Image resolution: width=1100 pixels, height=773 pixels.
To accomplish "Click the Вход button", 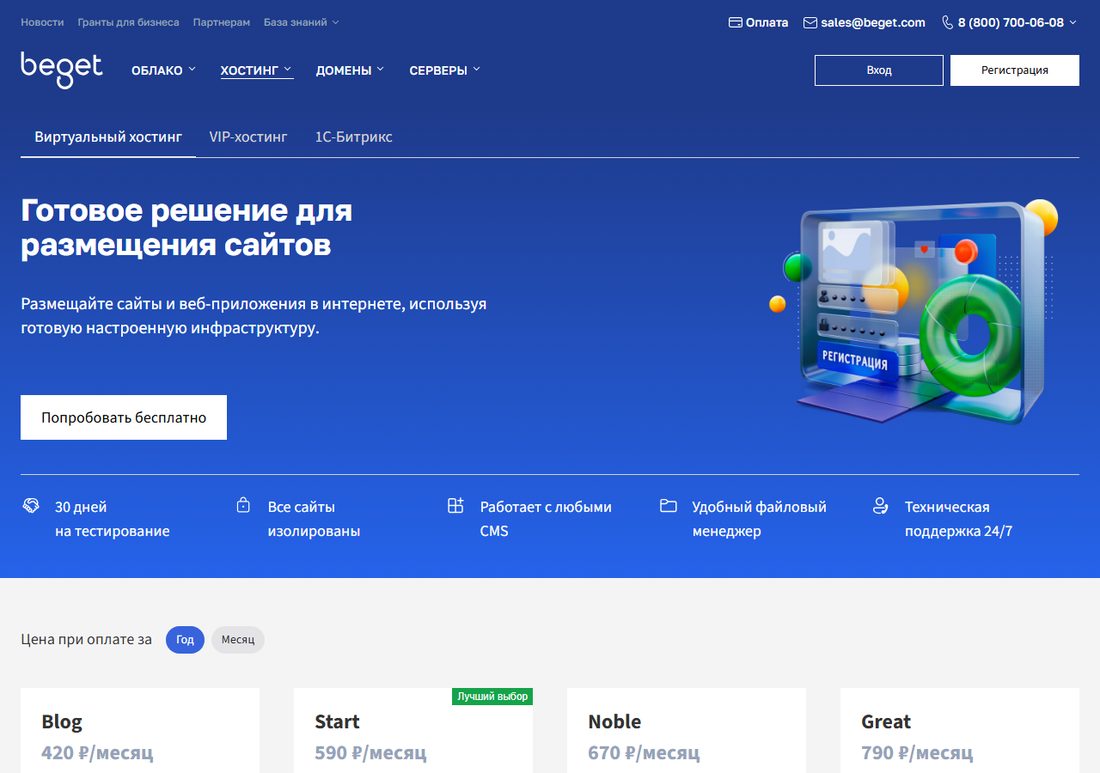I will coord(879,70).
